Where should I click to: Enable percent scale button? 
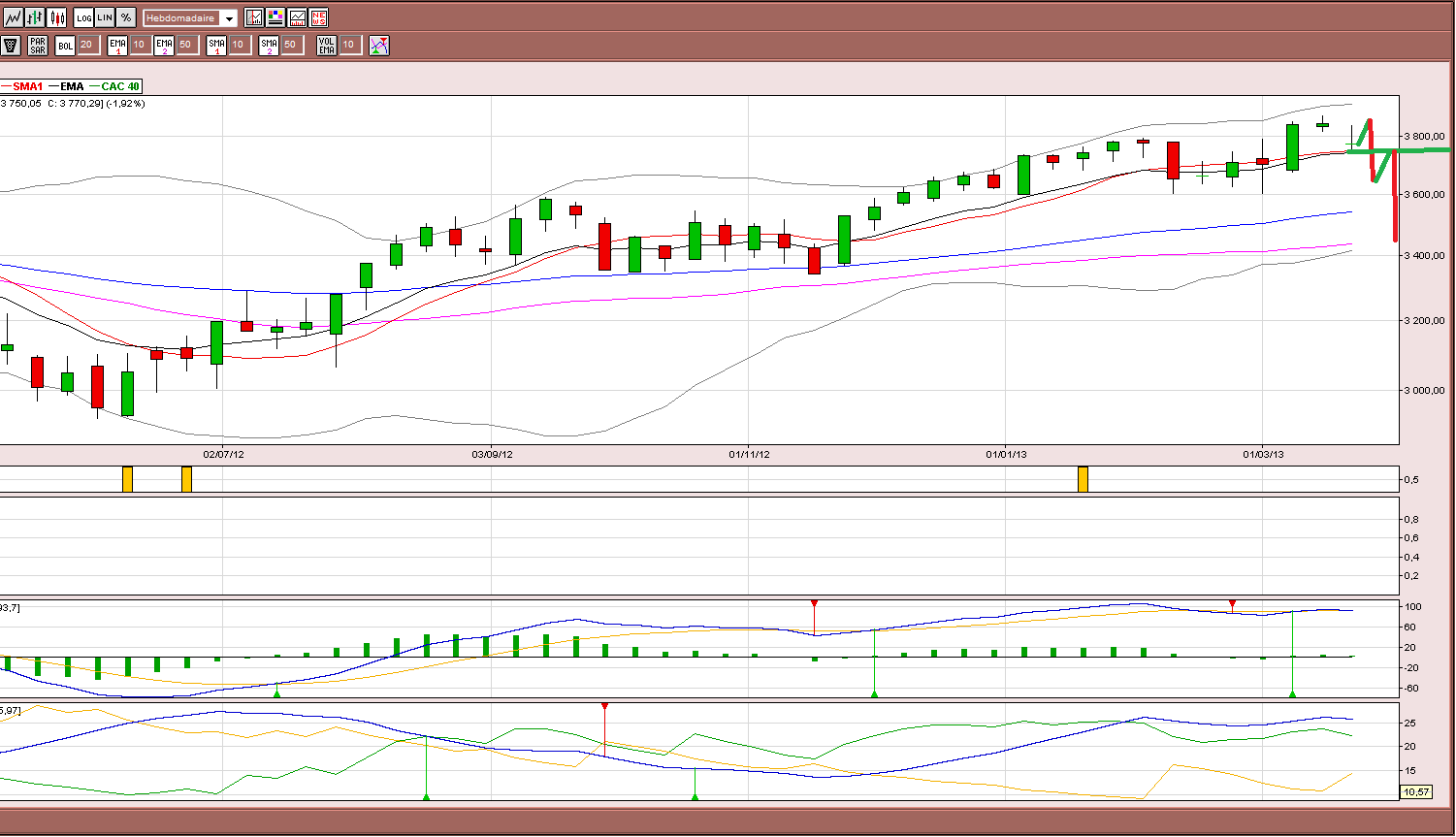click(126, 17)
